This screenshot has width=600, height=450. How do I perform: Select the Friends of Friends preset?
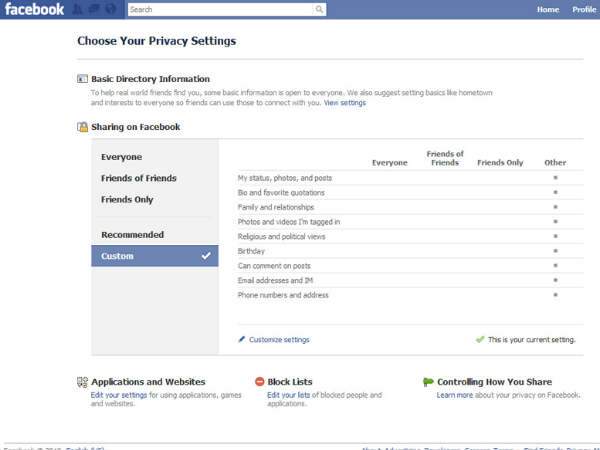tap(139, 178)
